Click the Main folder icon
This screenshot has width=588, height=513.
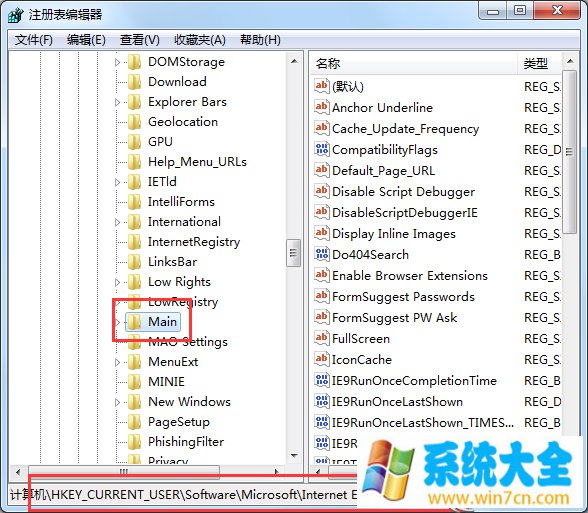coord(134,322)
